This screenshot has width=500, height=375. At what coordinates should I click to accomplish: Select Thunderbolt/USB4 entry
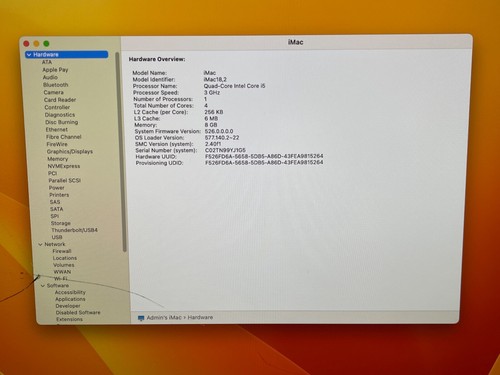coord(74,230)
